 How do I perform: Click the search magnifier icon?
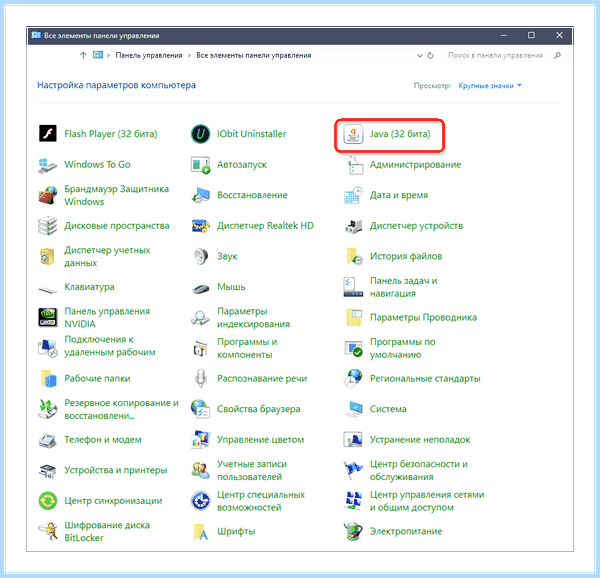click(x=557, y=55)
